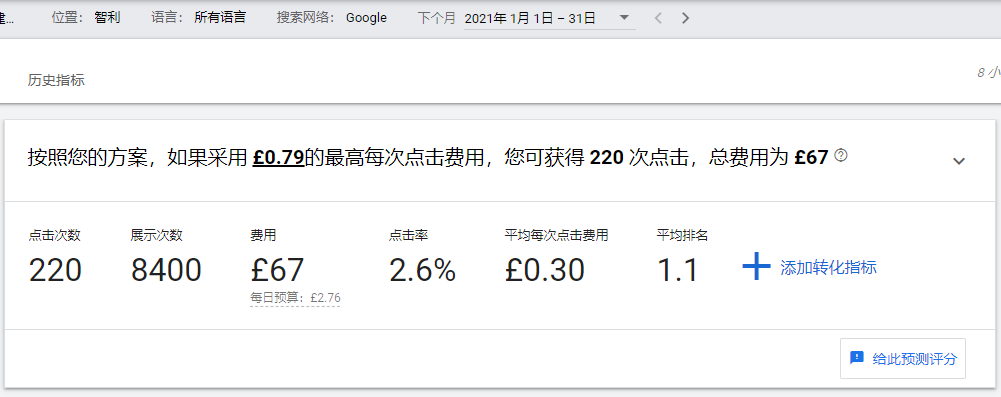Image resolution: width=1001 pixels, height=397 pixels.
Task: Click 给此预测评分 button
Action: click(903, 358)
